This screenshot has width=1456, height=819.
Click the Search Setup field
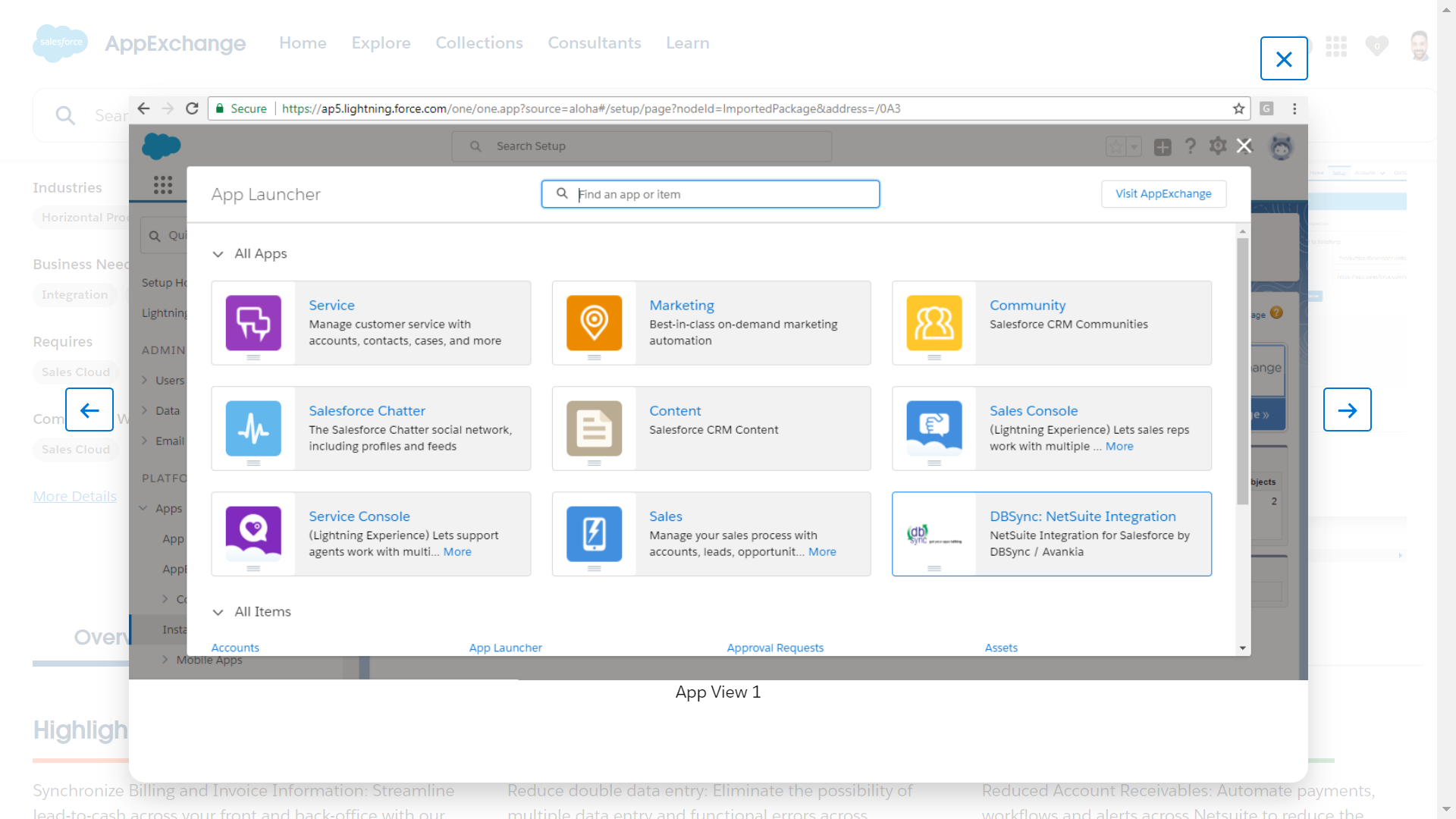pyautogui.click(x=642, y=146)
